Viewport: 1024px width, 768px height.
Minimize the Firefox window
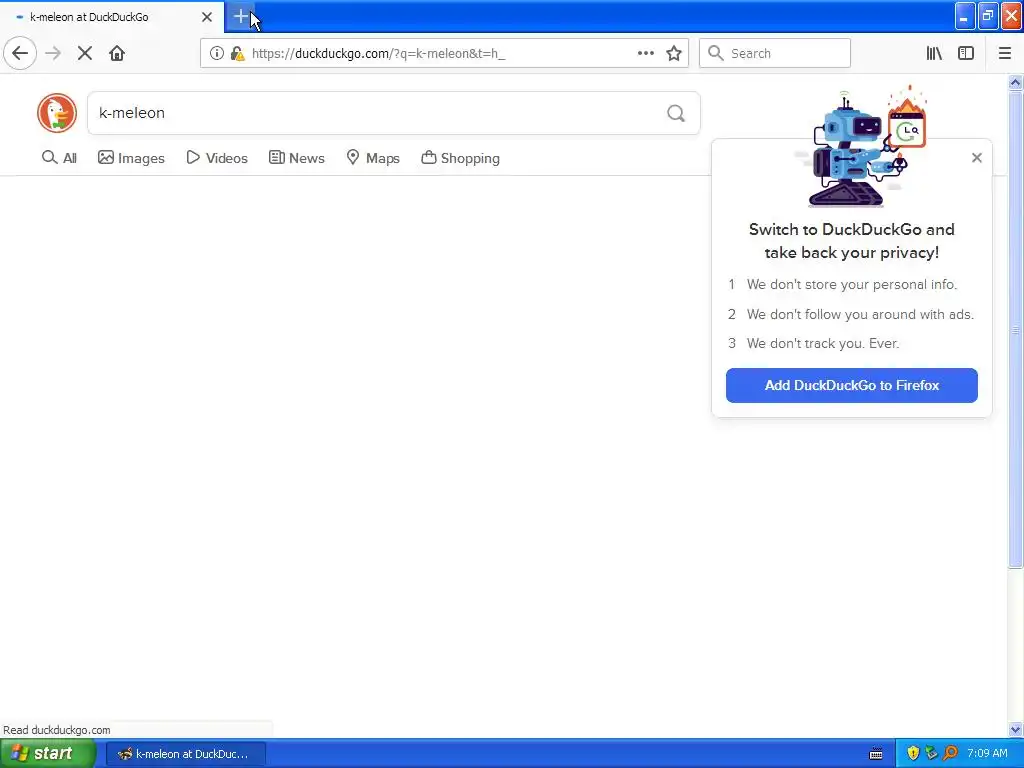[965, 16]
